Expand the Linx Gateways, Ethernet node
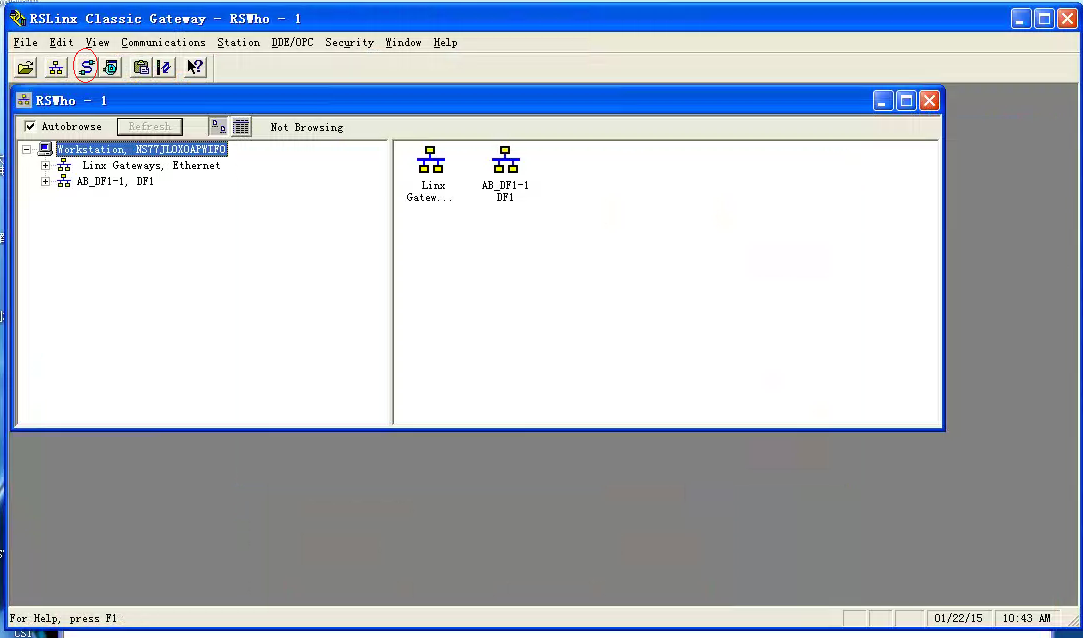The width and height of the screenshot is (1083, 638). click(45, 166)
